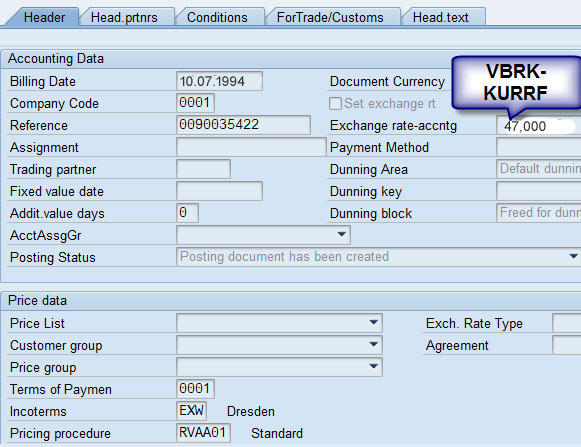Screen dimensions: 581x447
Task: Click the Posting Status label
Action: 53,257
